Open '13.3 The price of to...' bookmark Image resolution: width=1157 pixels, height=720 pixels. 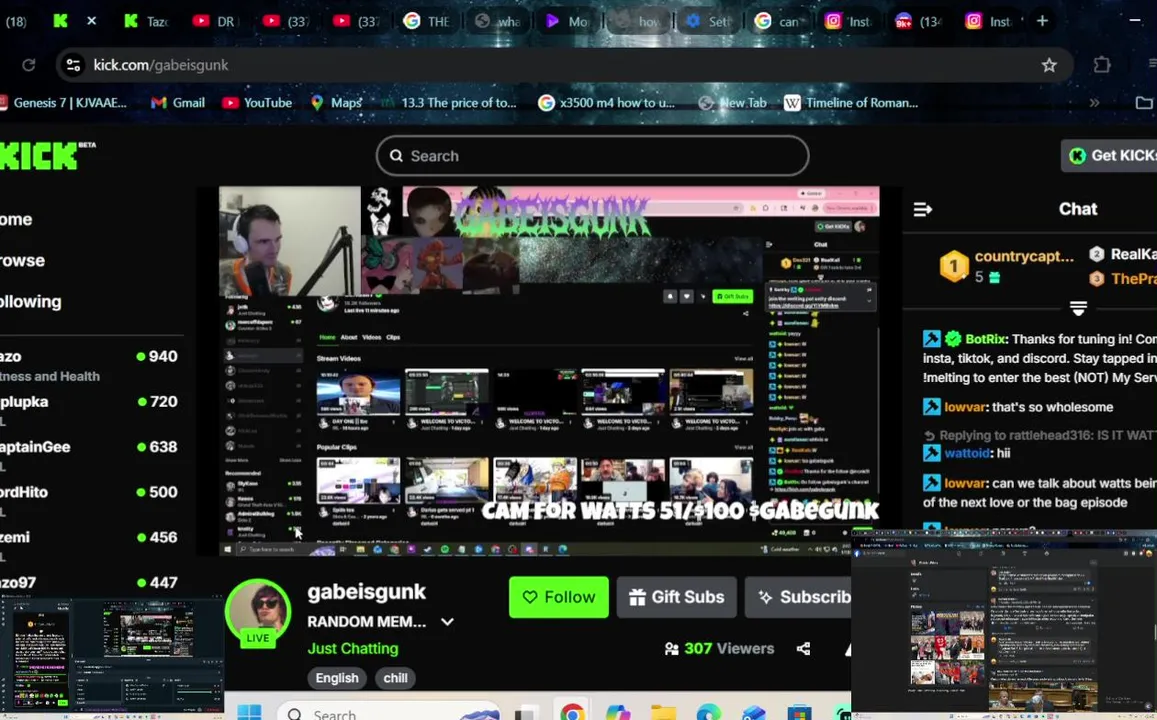[449, 103]
